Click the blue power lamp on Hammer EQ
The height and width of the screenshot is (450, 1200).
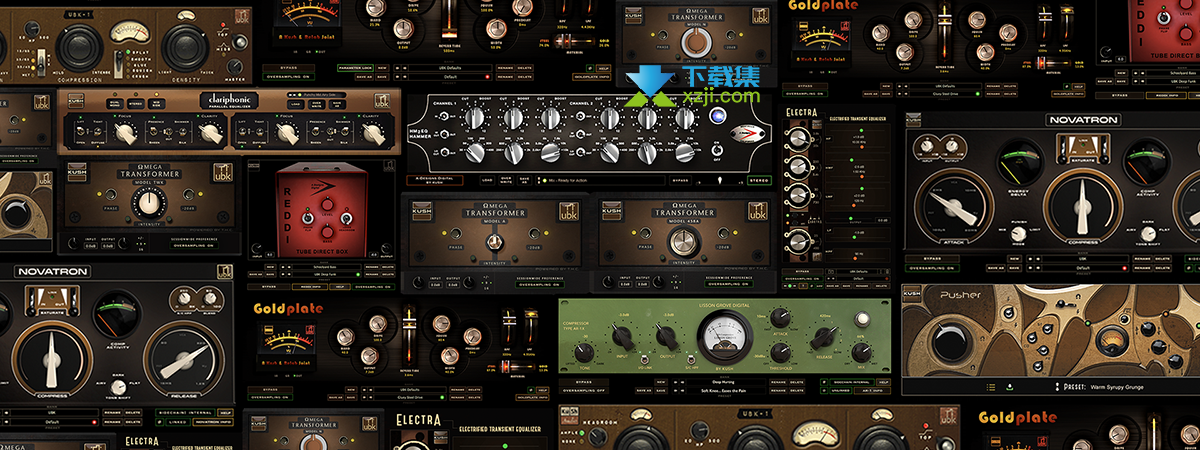pos(719,116)
